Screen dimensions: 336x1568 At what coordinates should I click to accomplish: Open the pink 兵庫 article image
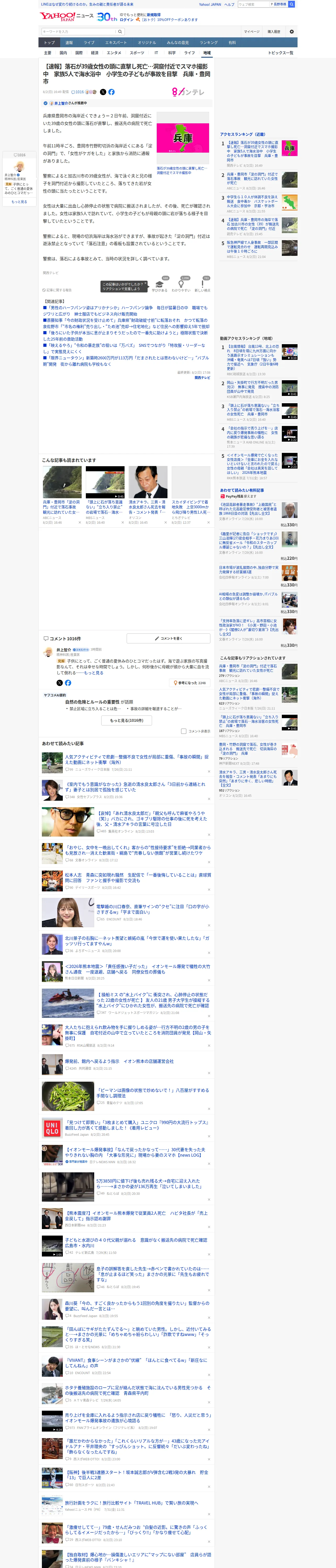pos(183,138)
